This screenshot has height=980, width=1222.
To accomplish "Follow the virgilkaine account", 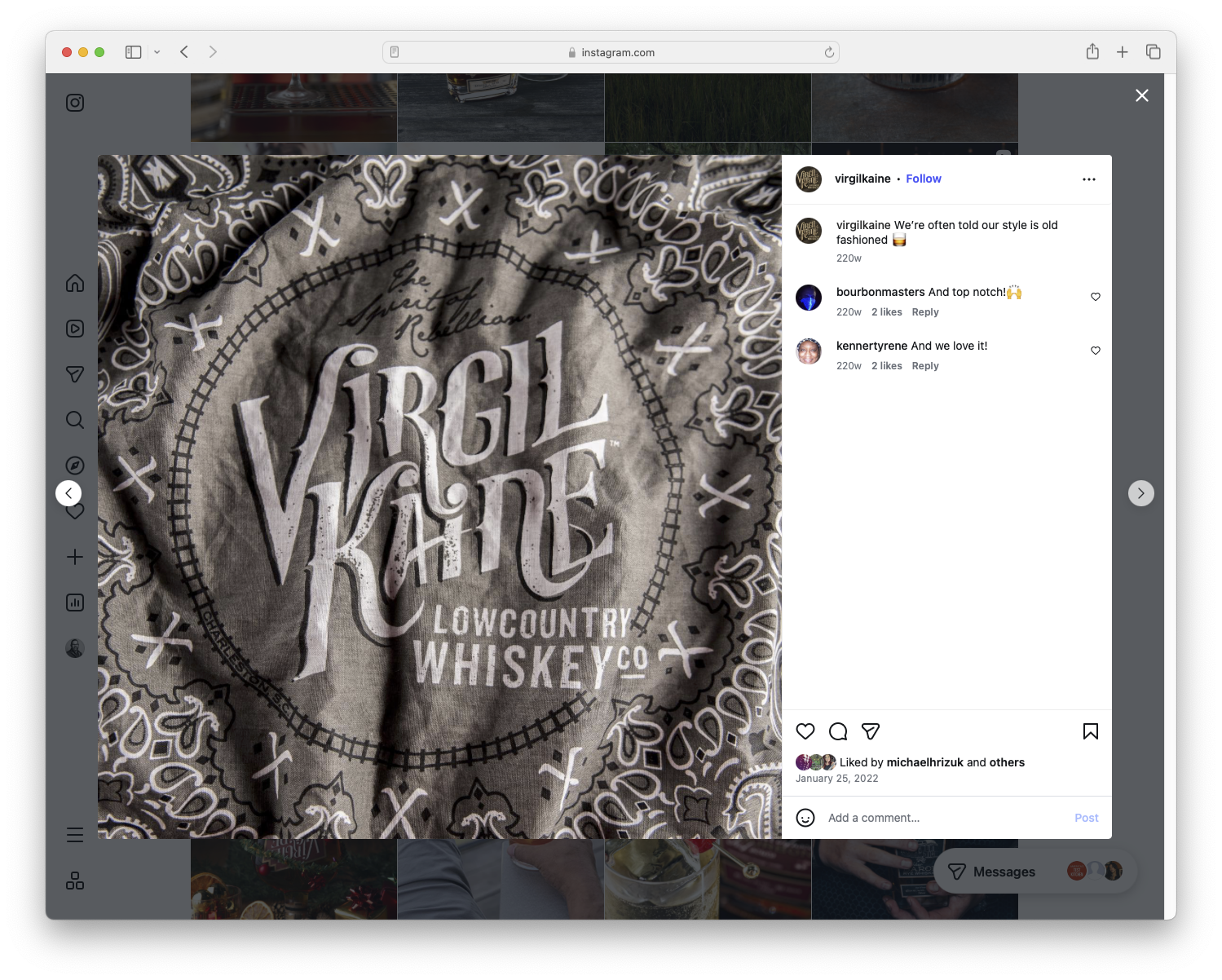I will click(923, 179).
